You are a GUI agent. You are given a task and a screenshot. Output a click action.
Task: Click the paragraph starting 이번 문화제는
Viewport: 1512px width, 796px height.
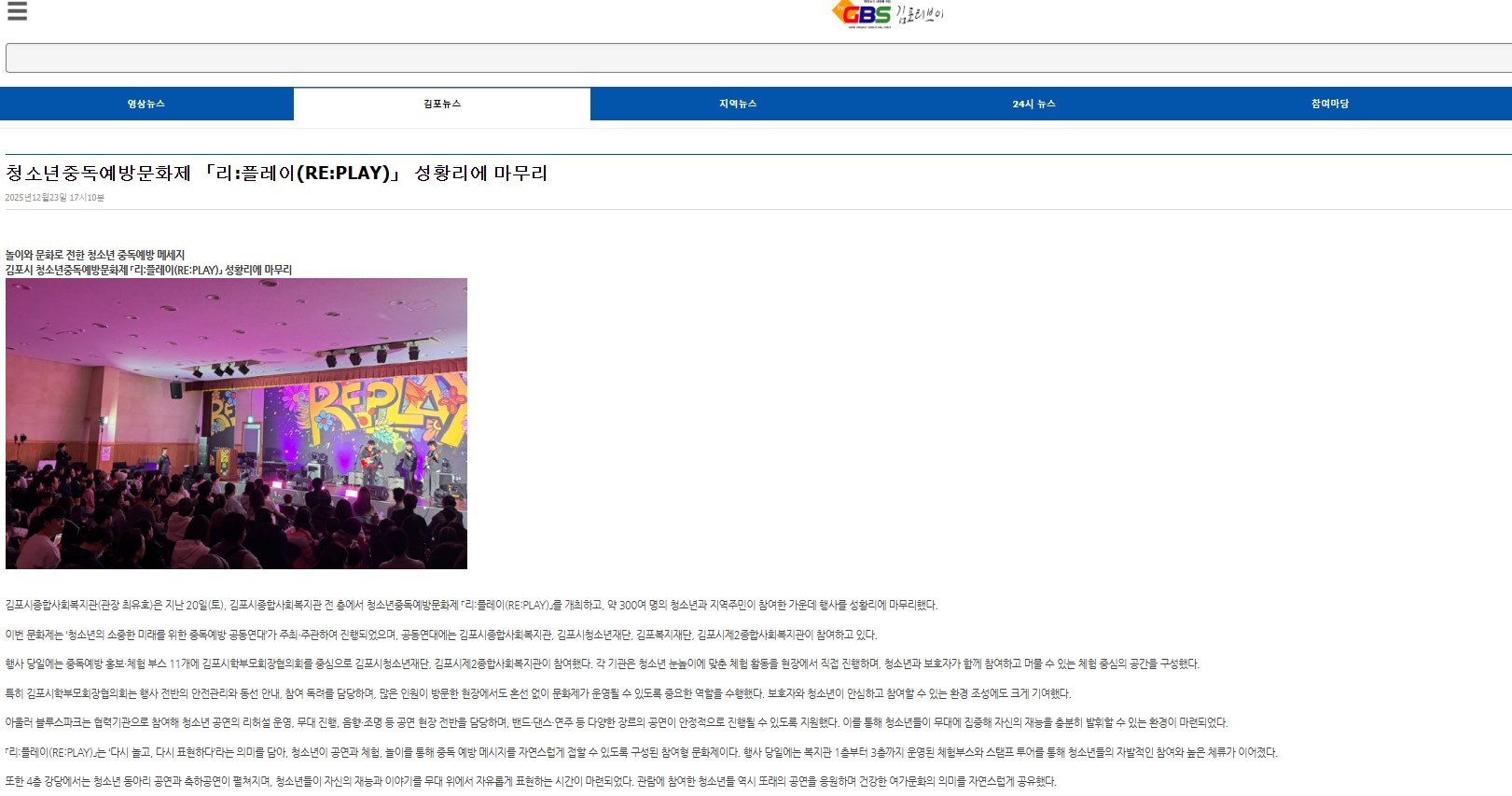pos(441,635)
